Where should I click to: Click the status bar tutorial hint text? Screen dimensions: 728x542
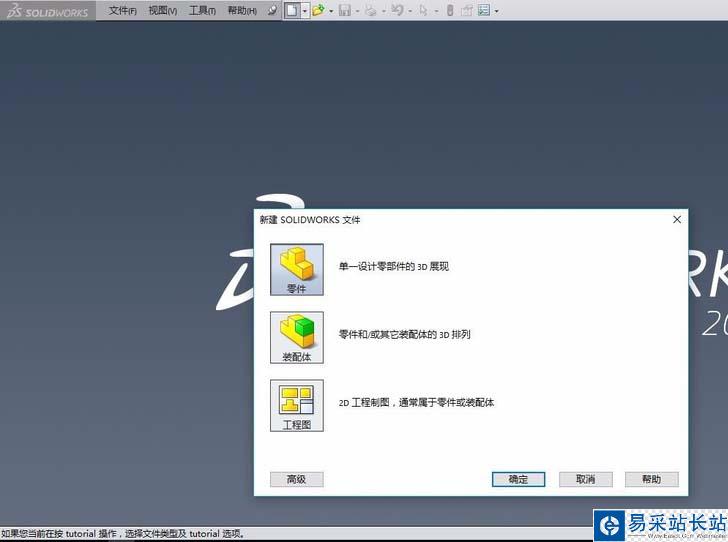tap(123, 534)
